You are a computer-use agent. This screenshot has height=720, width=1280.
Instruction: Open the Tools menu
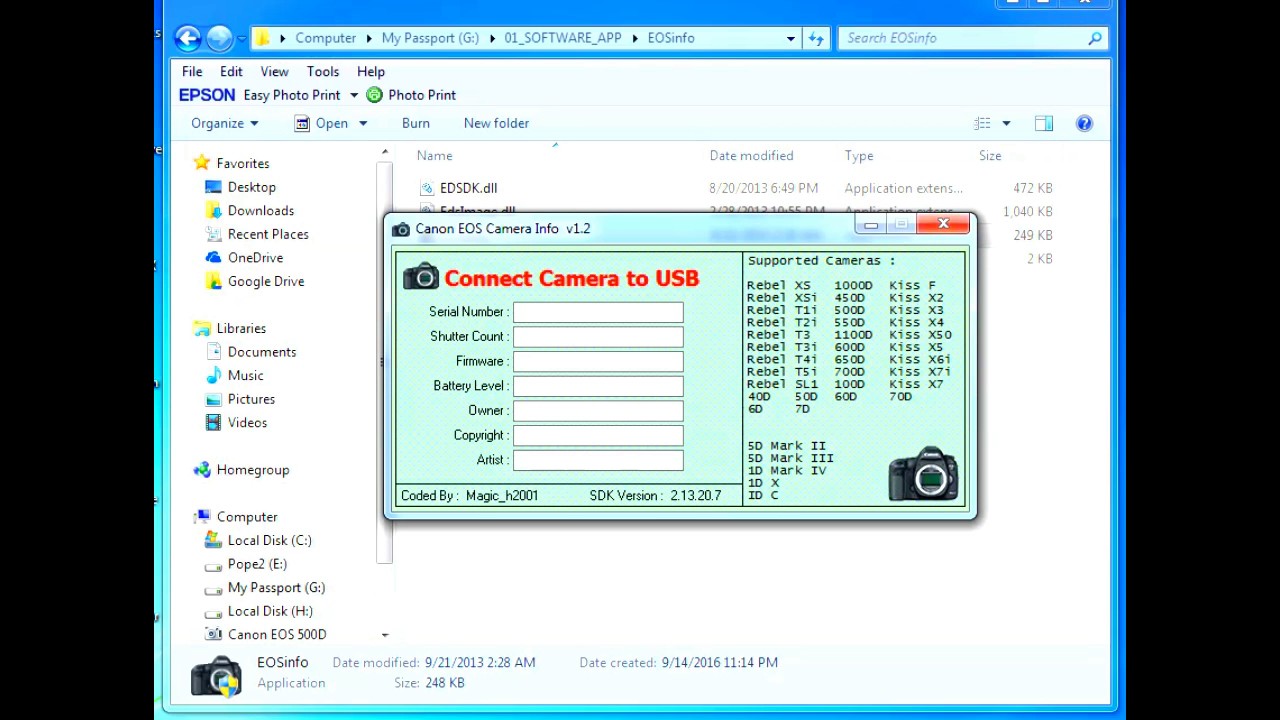(x=323, y=72)
